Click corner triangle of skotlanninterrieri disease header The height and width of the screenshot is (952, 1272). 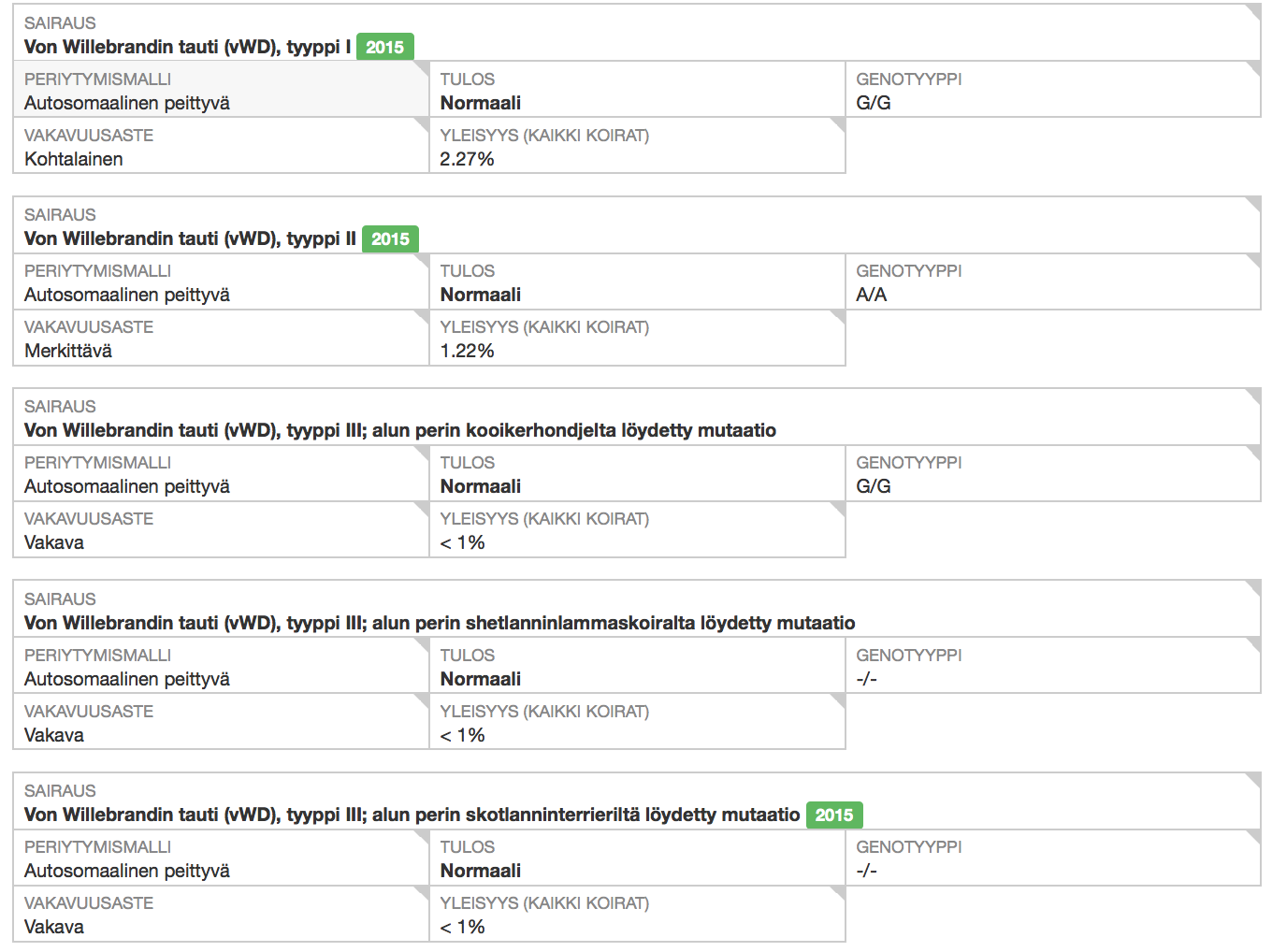(x=1254, y=779)
